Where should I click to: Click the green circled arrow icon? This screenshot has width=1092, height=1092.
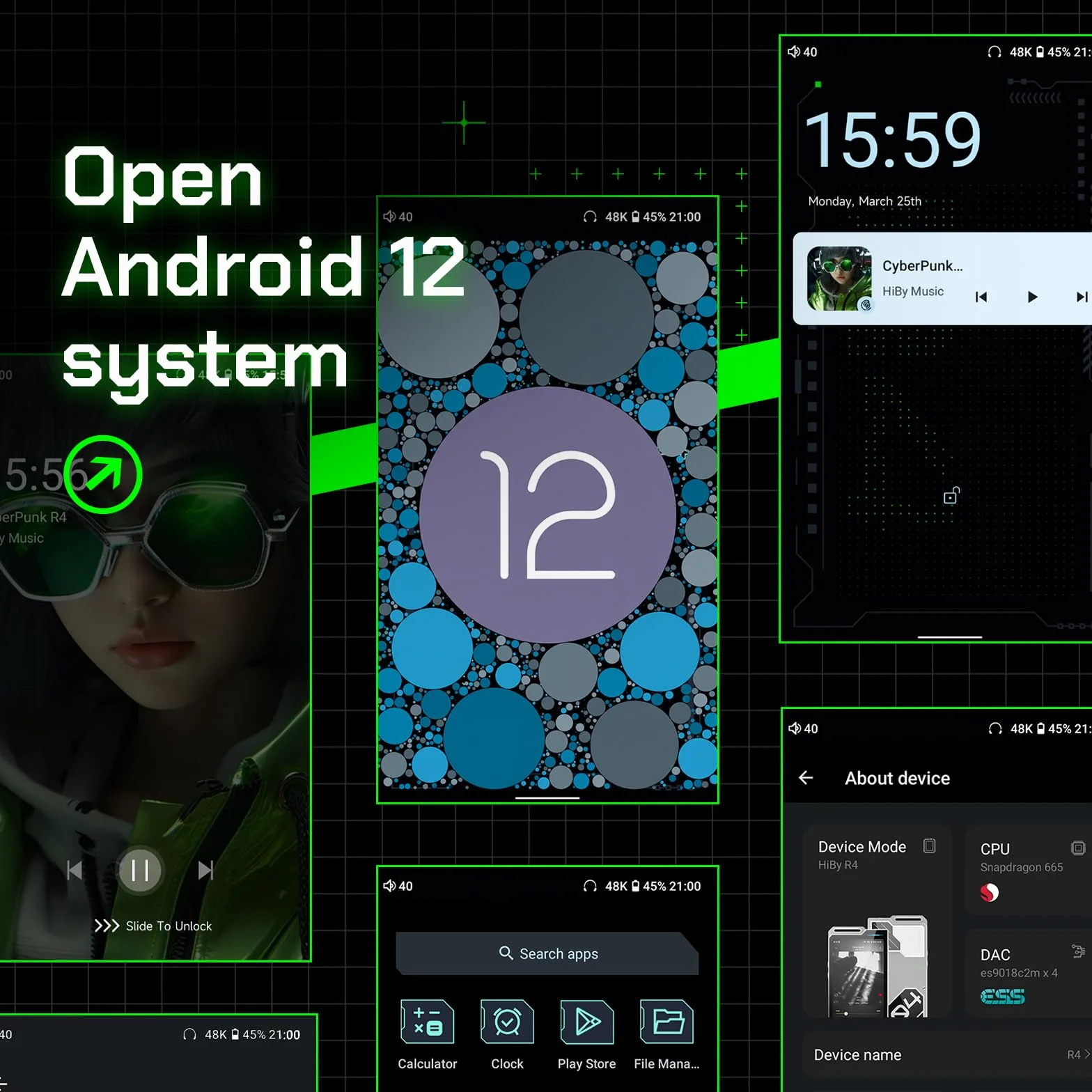103,474
